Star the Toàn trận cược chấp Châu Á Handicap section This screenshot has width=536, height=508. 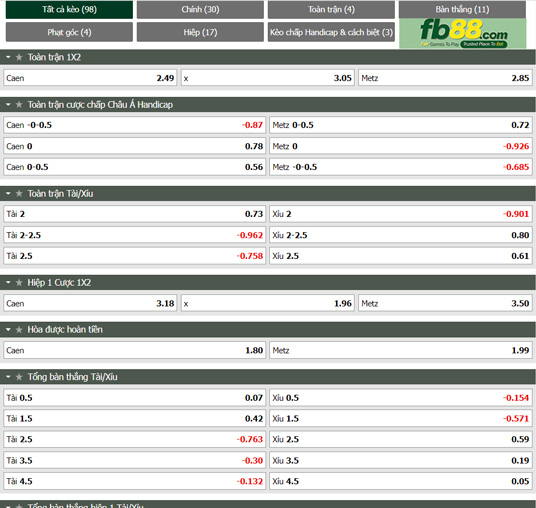(x=19, y=105)
